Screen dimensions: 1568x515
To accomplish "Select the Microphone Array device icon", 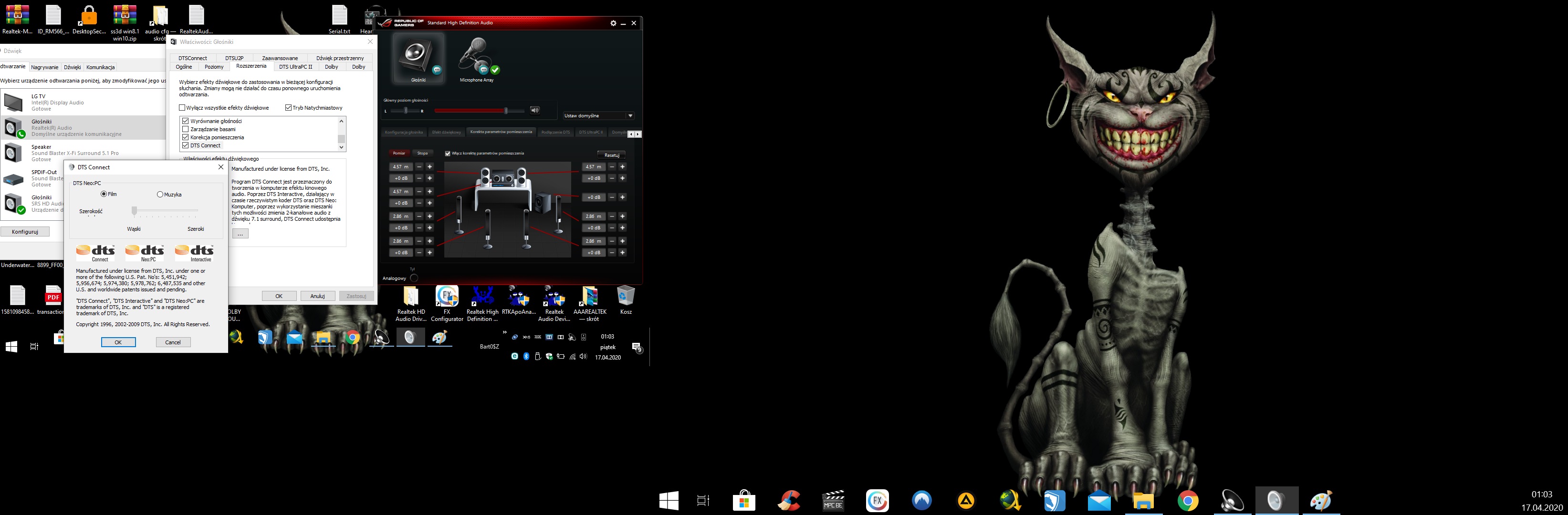I will (x=477, y=59).
